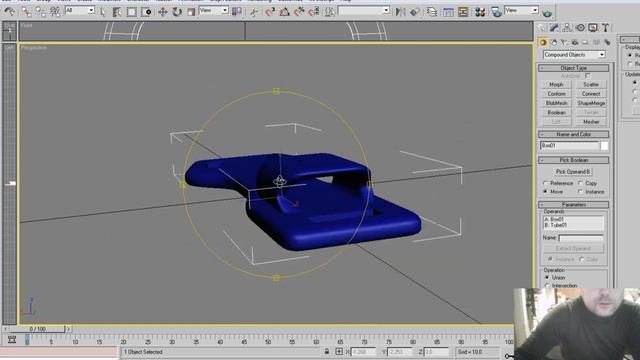Click the Mirror tool icon

[400, 12]
